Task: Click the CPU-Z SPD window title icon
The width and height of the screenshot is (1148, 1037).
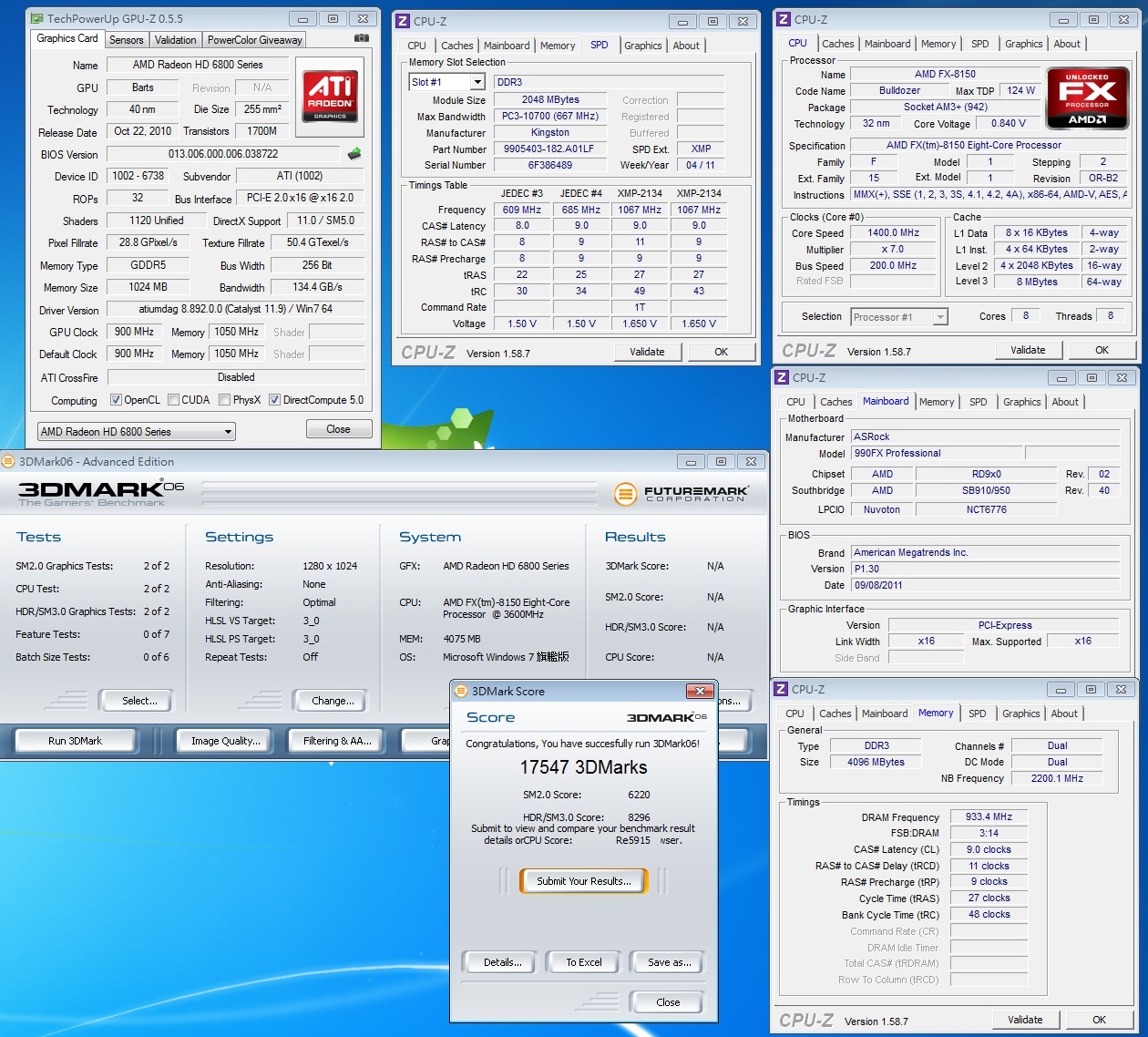Action: (x=403, y=21)
